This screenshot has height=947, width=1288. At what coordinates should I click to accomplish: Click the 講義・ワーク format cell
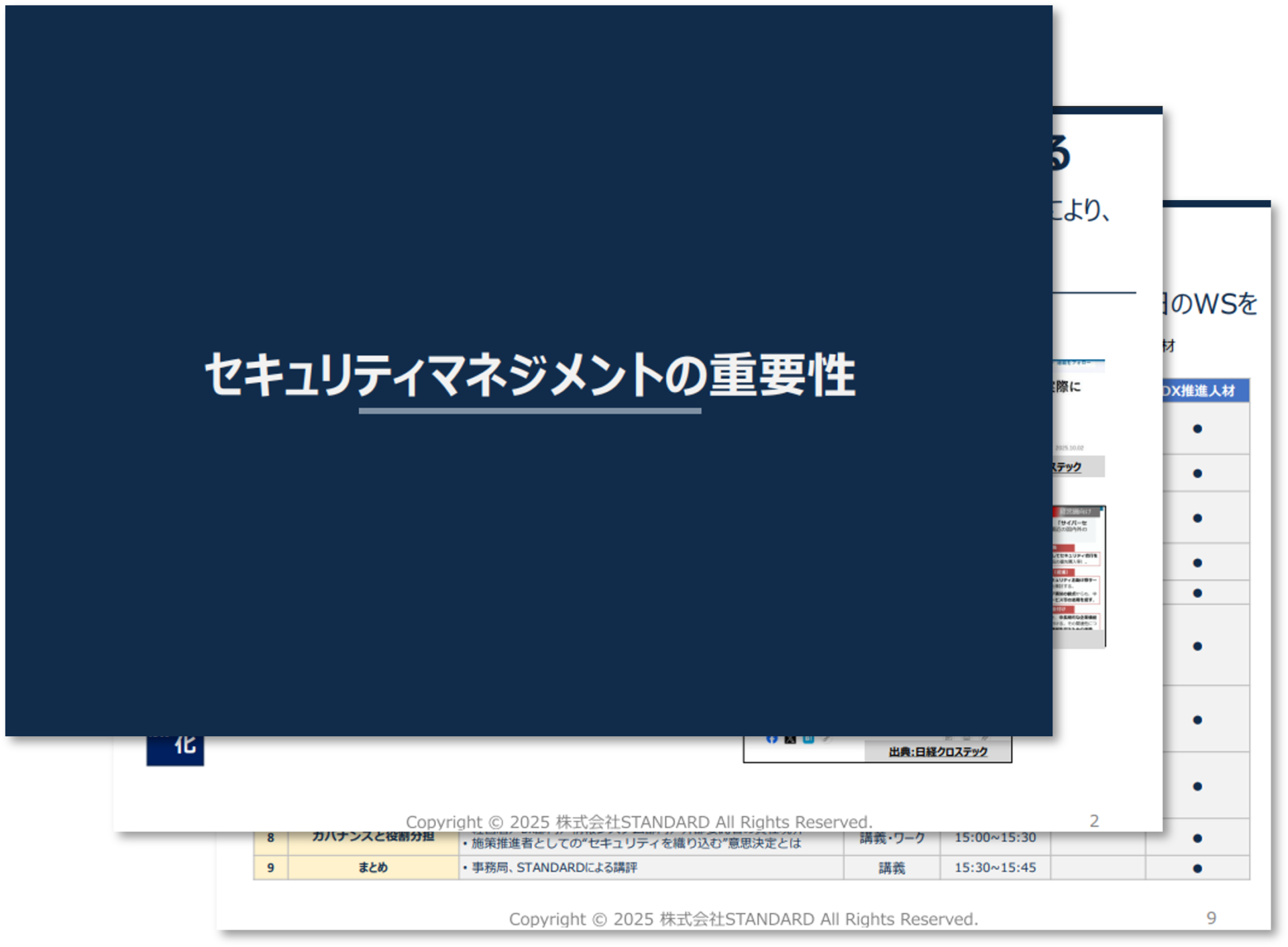(x=892, y=838)
